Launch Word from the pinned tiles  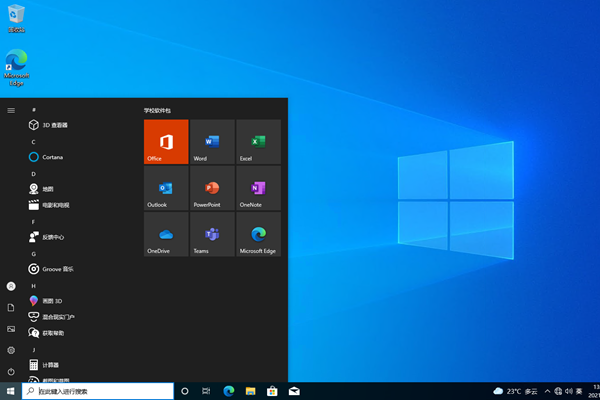click(212, 141)
